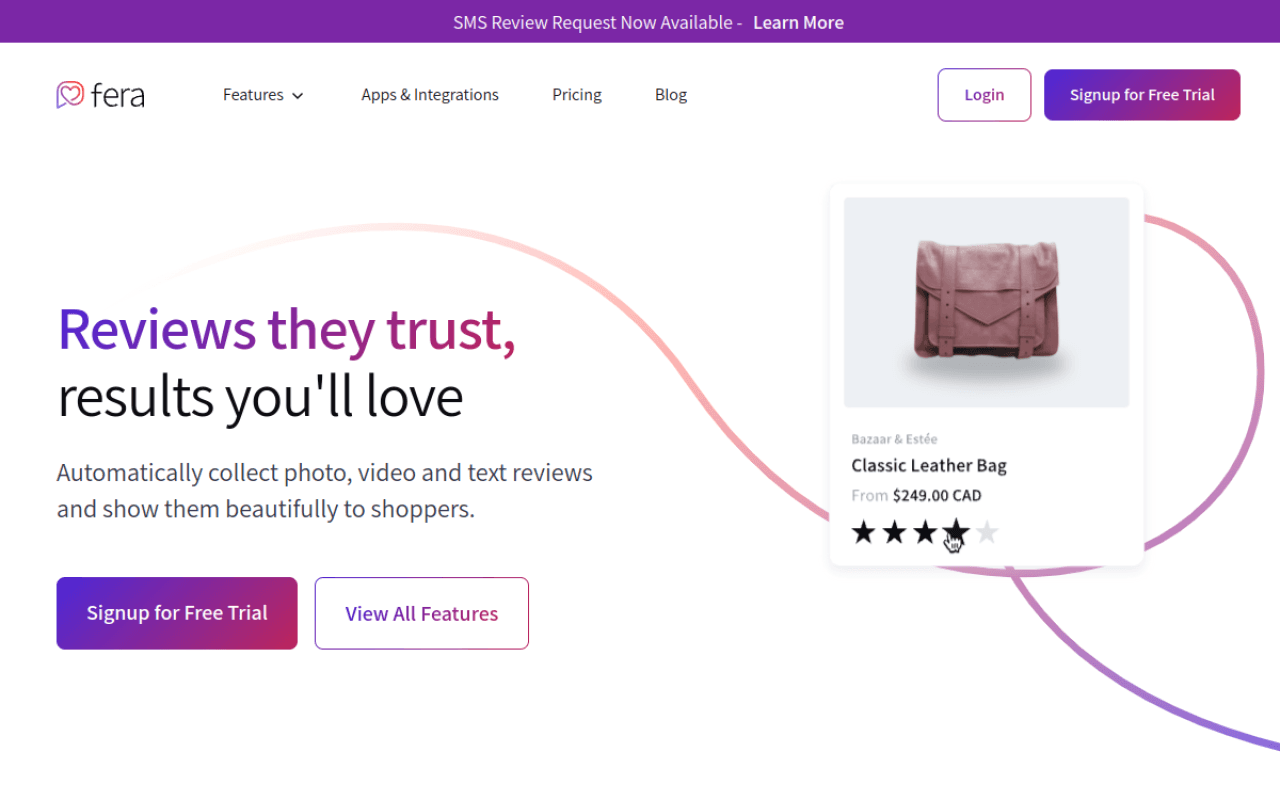The width and height of the screenshot is (1280, 810).
Task: Click hero Signup for Free Trial button
Action: coord(177,613)
